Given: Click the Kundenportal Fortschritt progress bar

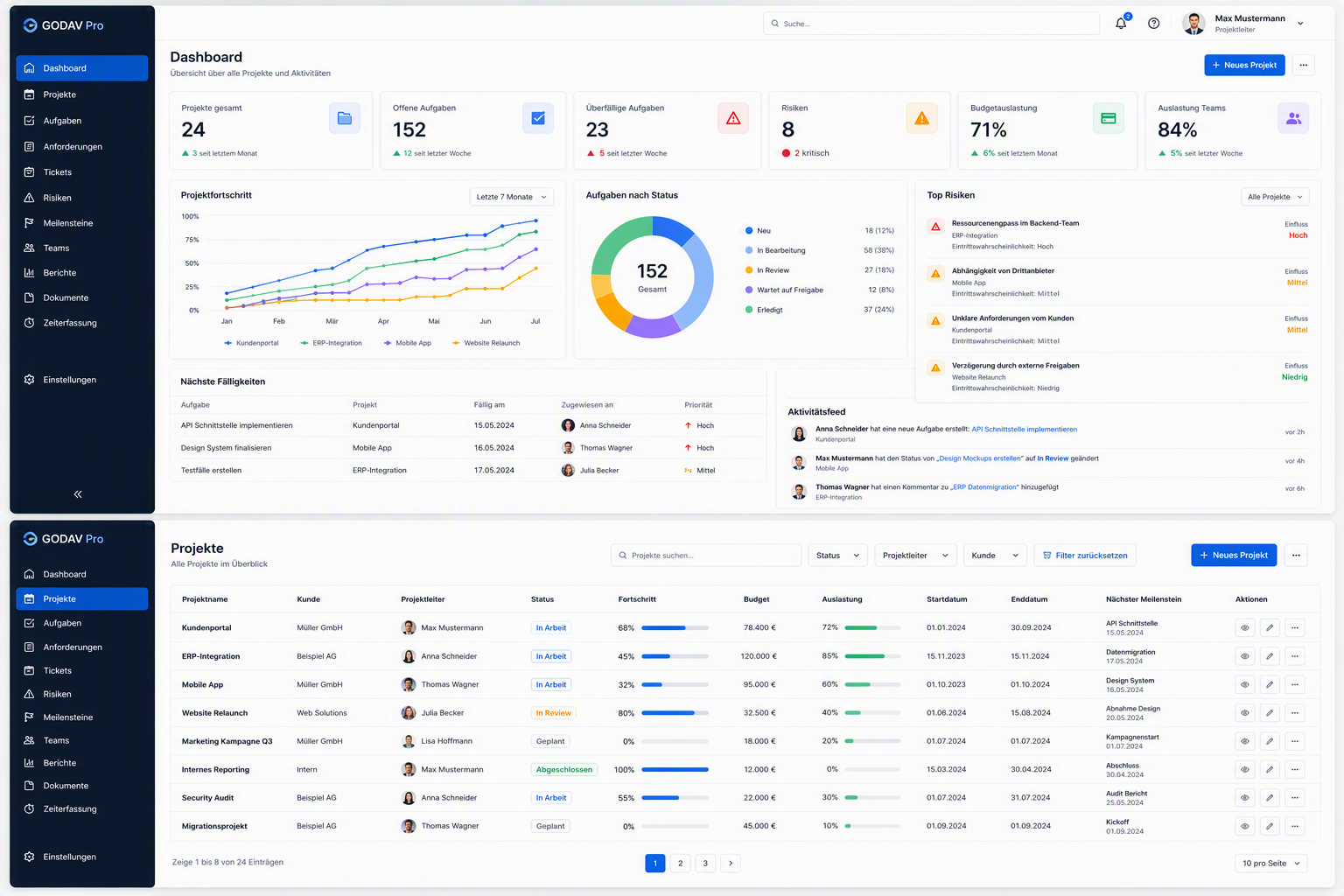Looking at the screenshot, I should tap(675, 628).
